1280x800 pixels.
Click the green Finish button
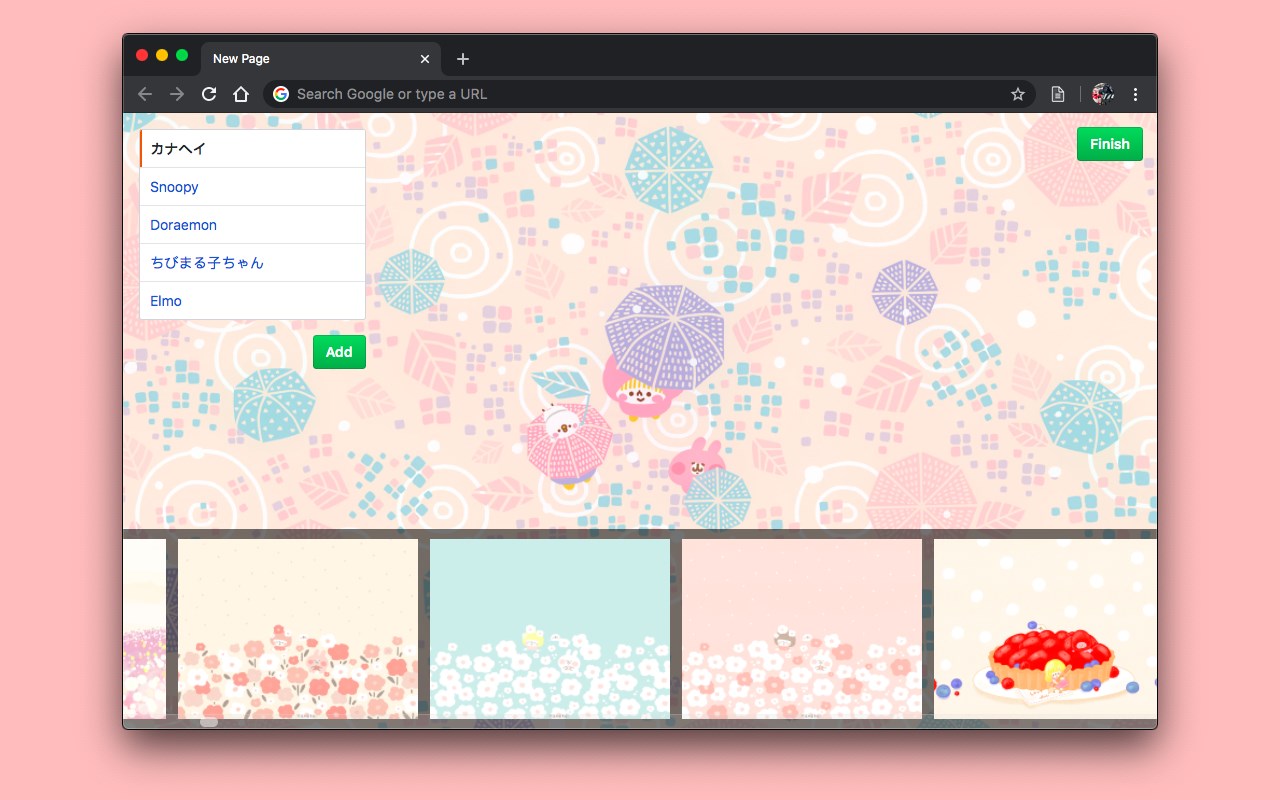point(1110,144)
